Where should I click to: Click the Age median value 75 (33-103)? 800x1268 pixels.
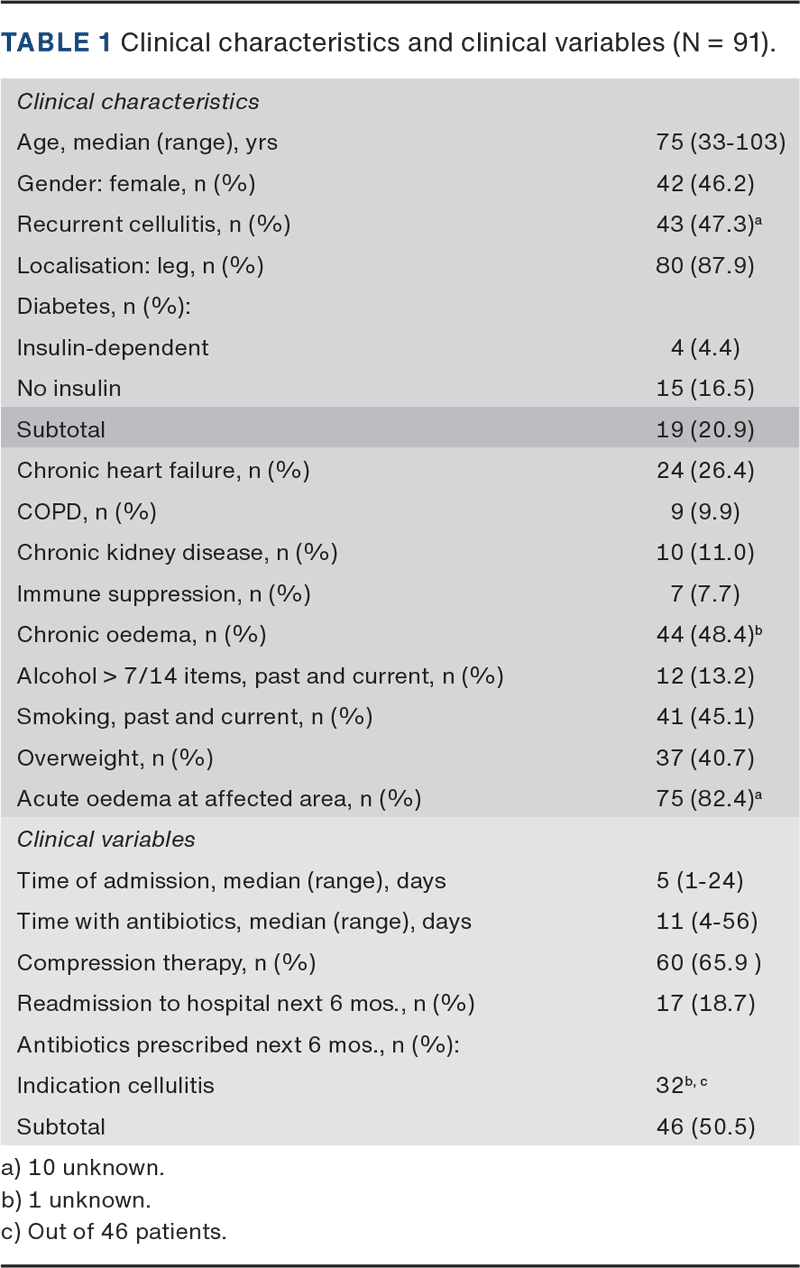click(720, 142)
